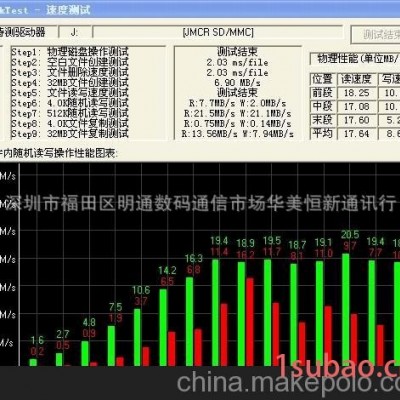Image resolution: width=400 pixels, height=400 pixels.
Task: Select Step2 空白文件创建测试 row
Action: coord(70,63)
